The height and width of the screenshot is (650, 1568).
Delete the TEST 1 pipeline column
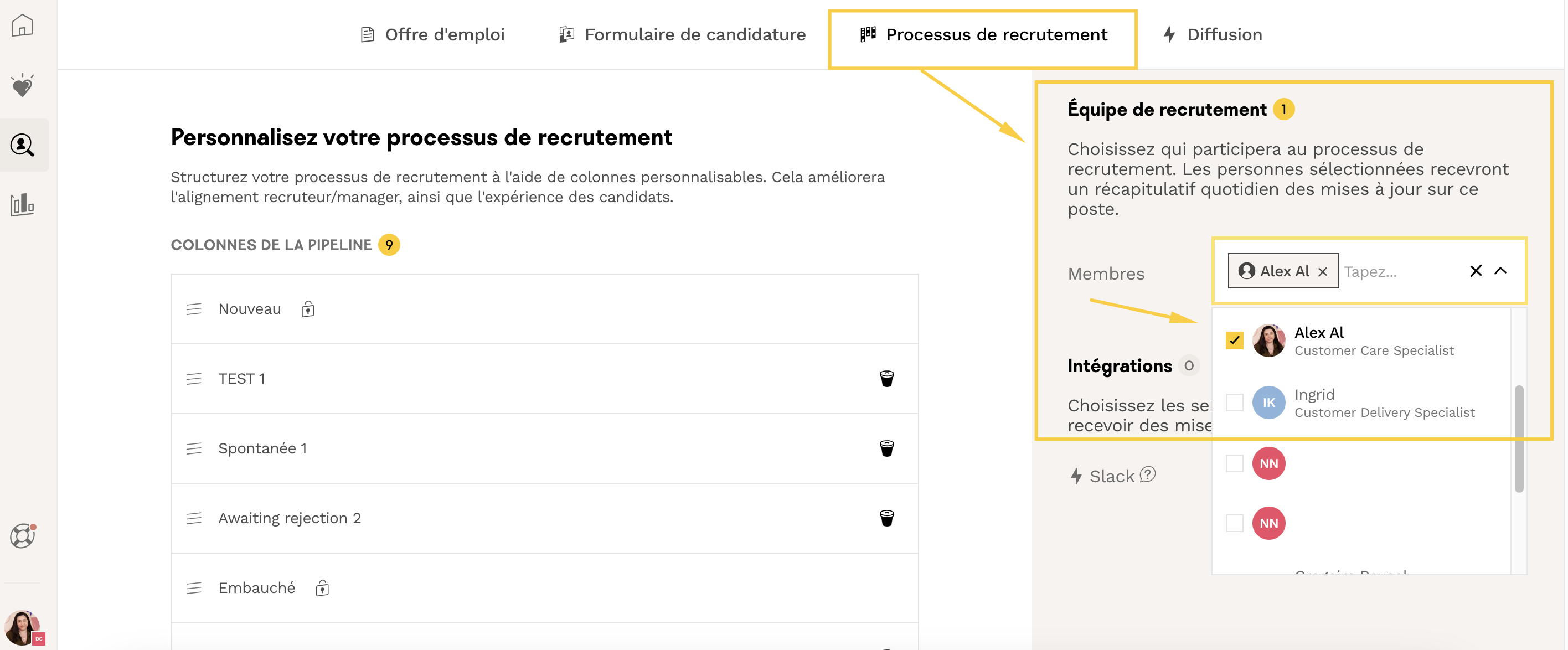coord(886,379)
